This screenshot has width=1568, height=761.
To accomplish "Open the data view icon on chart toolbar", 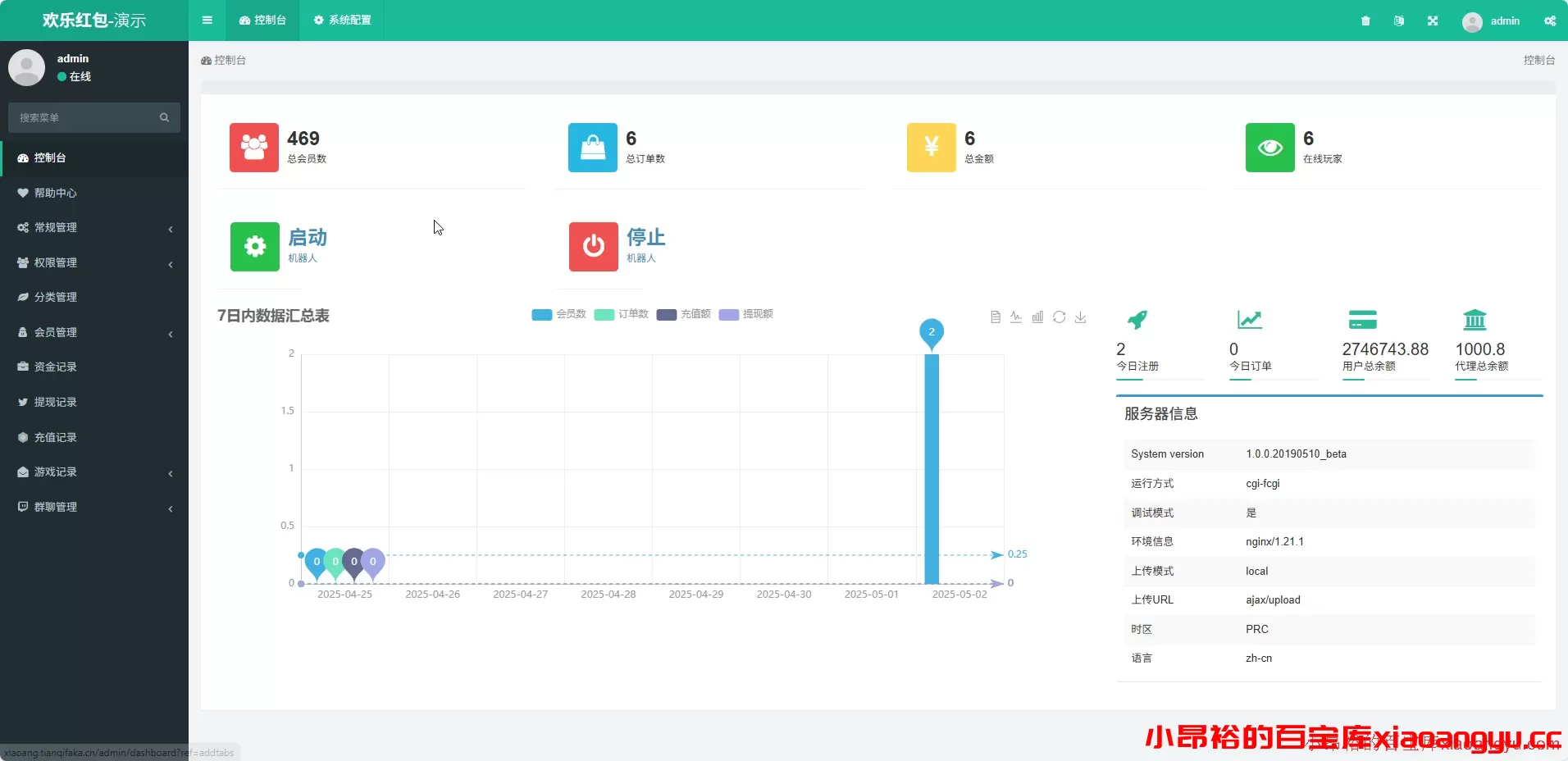I will [995, 317].
